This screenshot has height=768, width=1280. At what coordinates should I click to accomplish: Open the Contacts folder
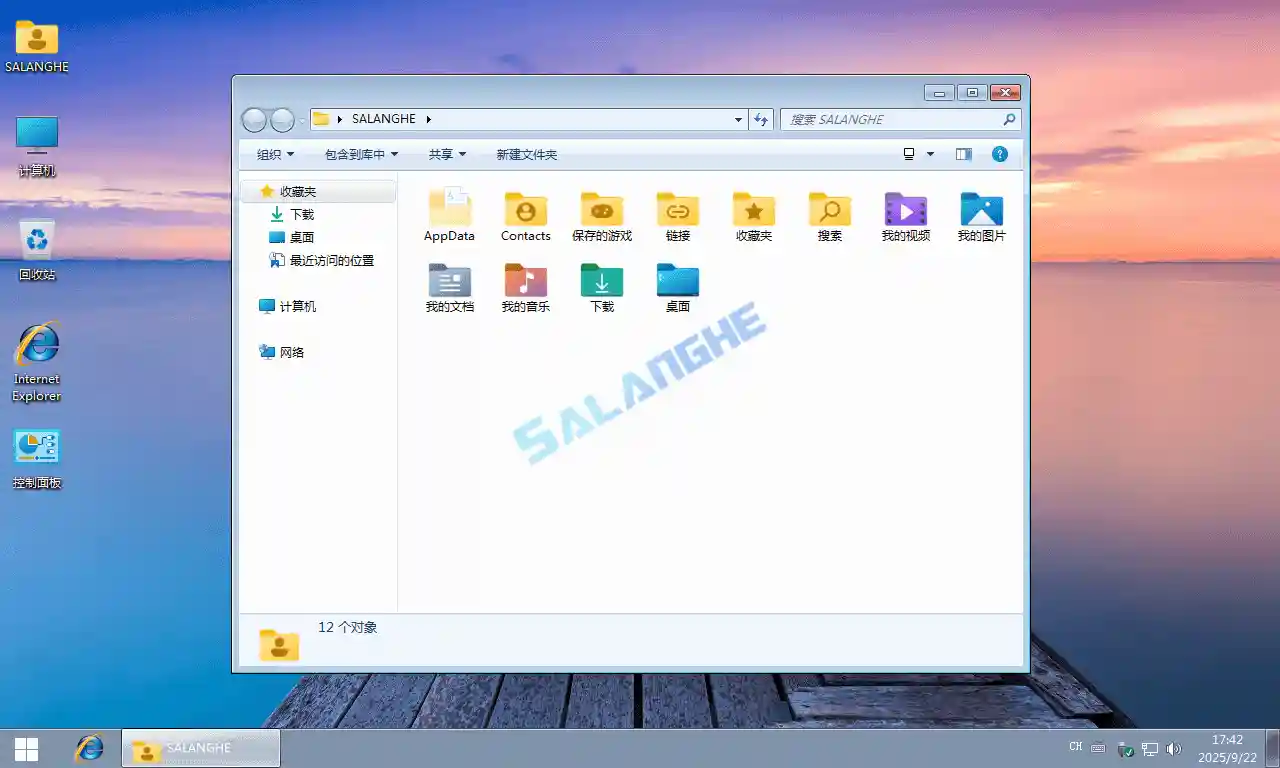[x=525, y=209]
